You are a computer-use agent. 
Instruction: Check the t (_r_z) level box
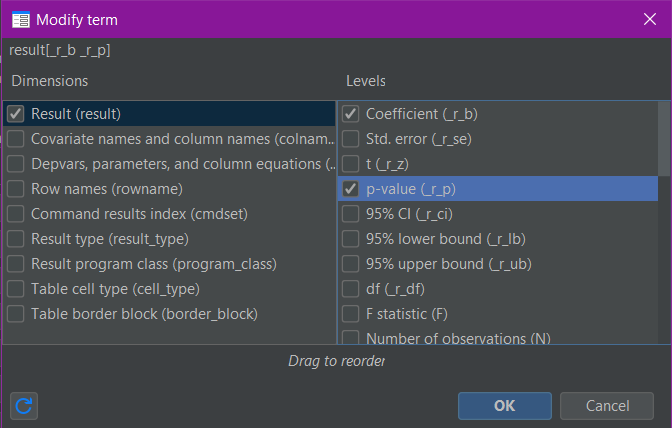(350, 164)
